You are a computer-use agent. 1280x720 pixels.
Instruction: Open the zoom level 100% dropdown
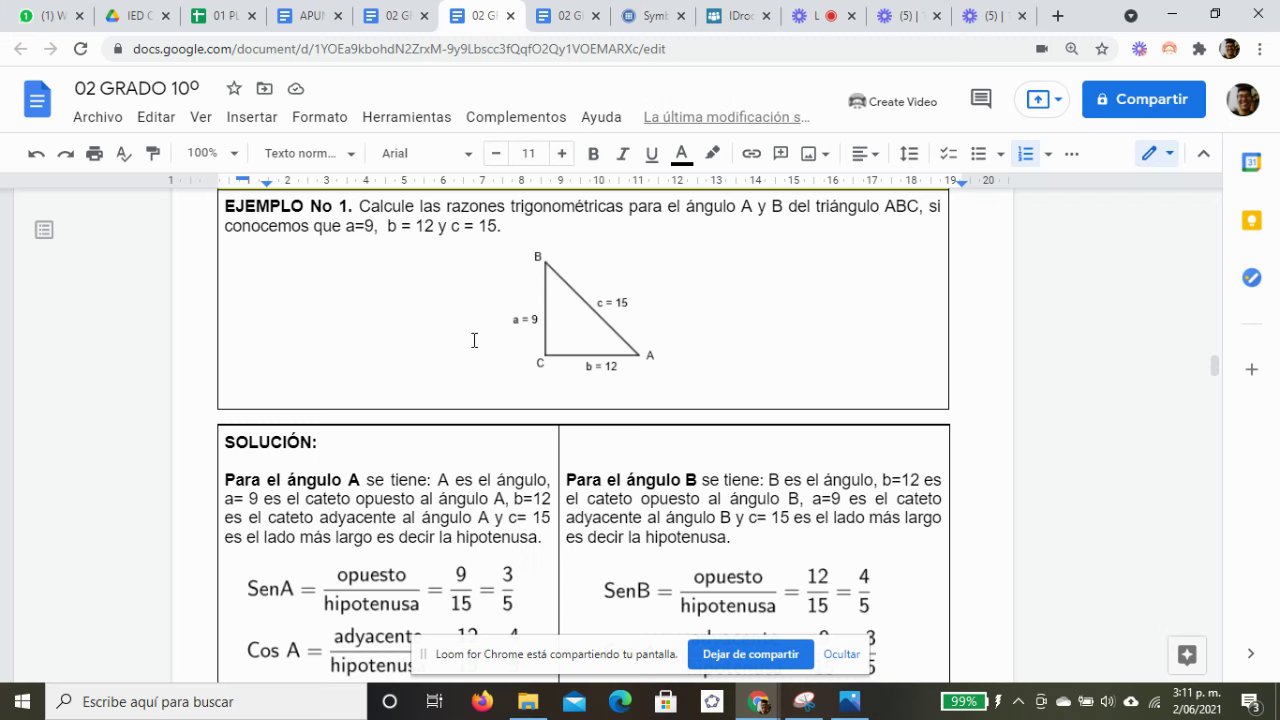click(213, 153)
